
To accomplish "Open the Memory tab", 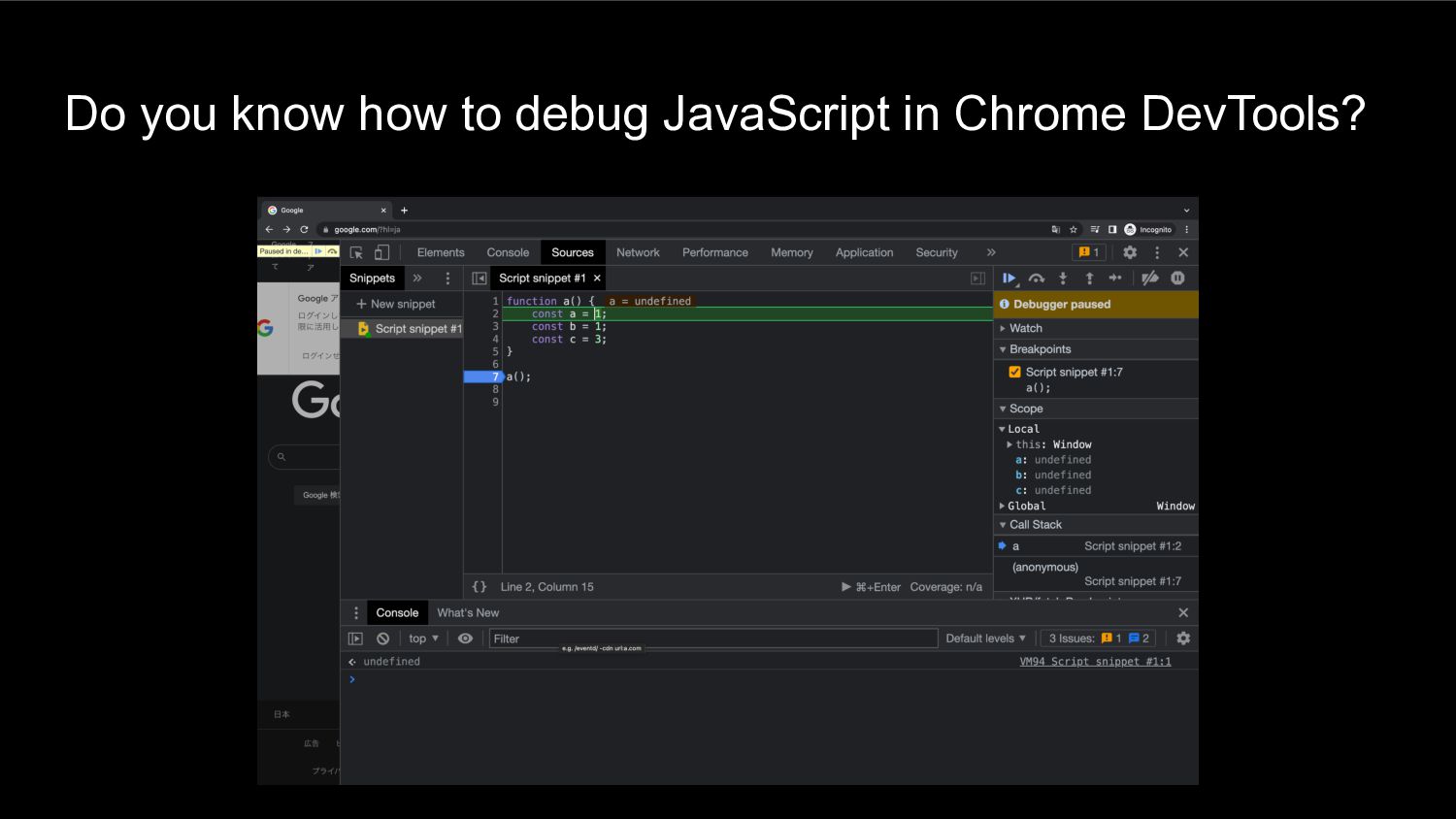I will (x=792, y=252).
